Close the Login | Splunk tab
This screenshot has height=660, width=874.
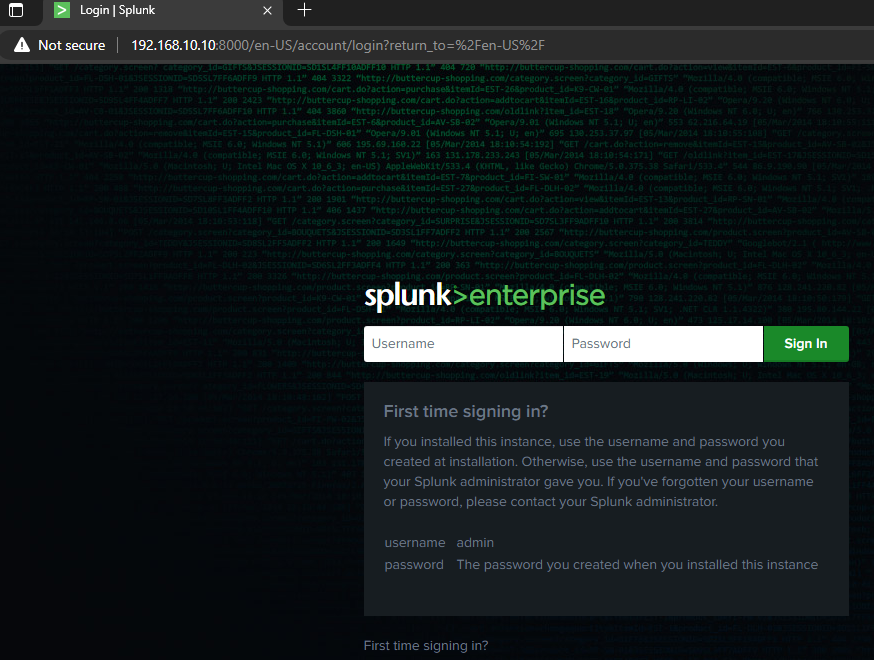point(268,11)
